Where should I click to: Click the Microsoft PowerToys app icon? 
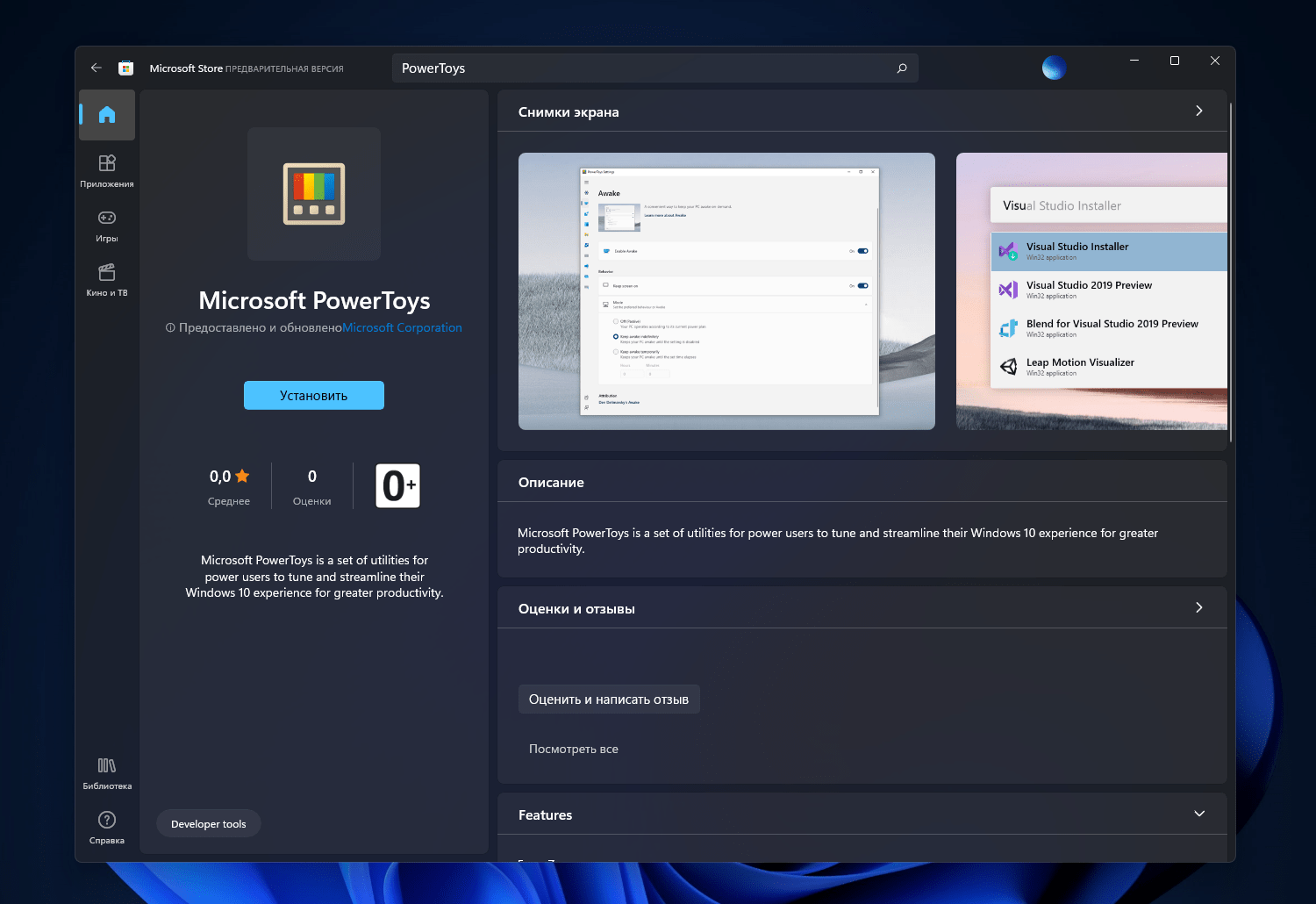[x=314, y=194]
